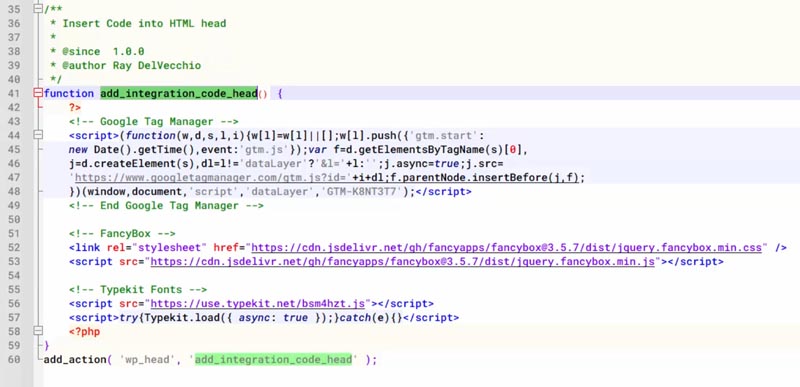The height and width of the screenshot is (387, 800).
Task: Toggle the fold marker beside line 58
Action: point(38,331)
